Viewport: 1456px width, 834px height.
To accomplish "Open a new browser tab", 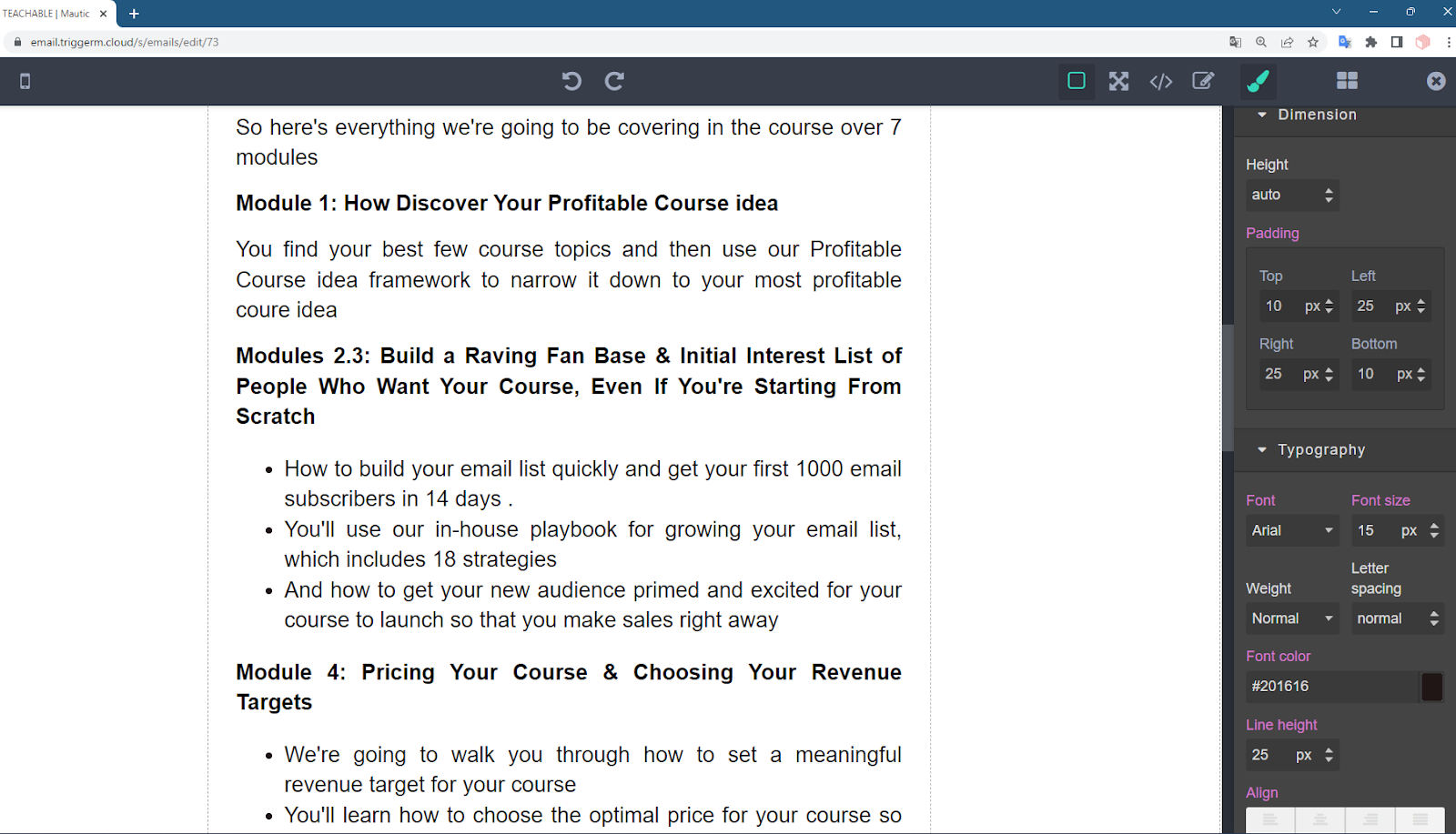I will [134, 14].
